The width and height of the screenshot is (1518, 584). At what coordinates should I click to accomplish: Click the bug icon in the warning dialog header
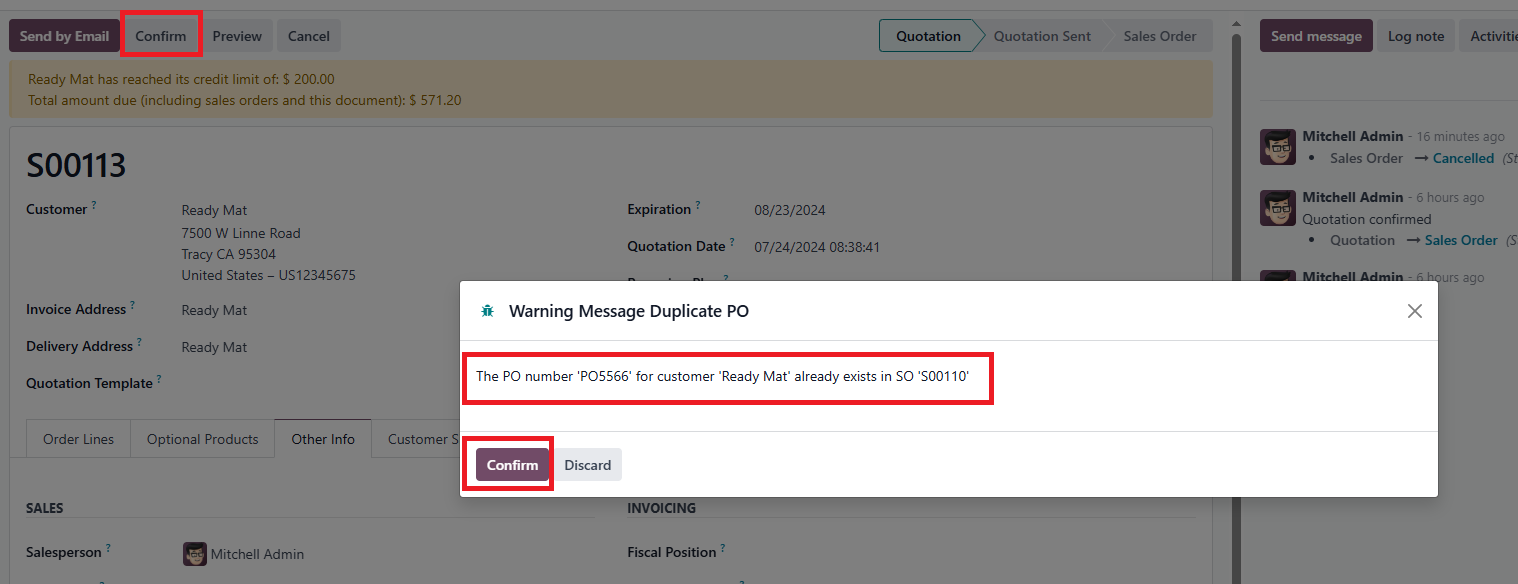click(x=487, y=311)
